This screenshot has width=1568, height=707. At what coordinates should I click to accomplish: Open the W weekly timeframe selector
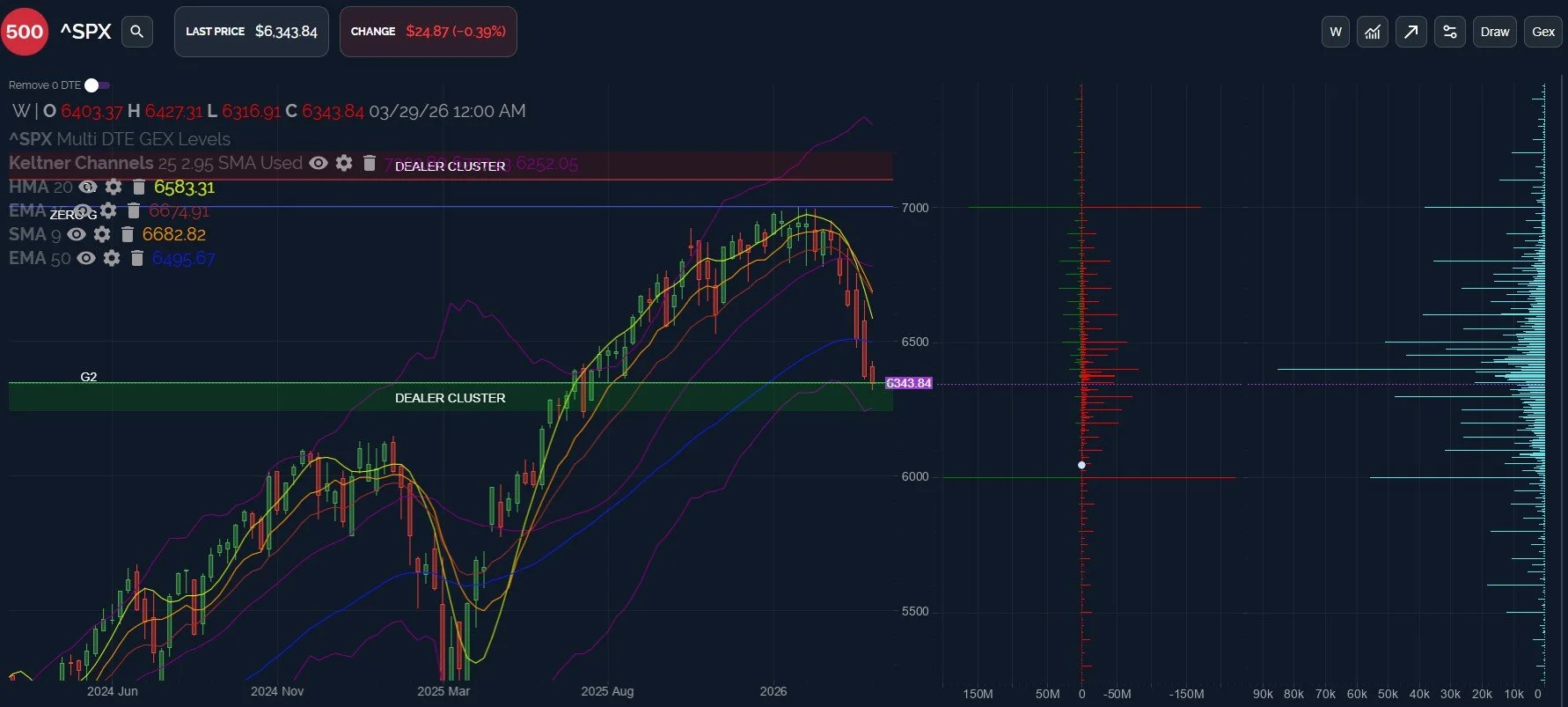(x=1336, y=32)
